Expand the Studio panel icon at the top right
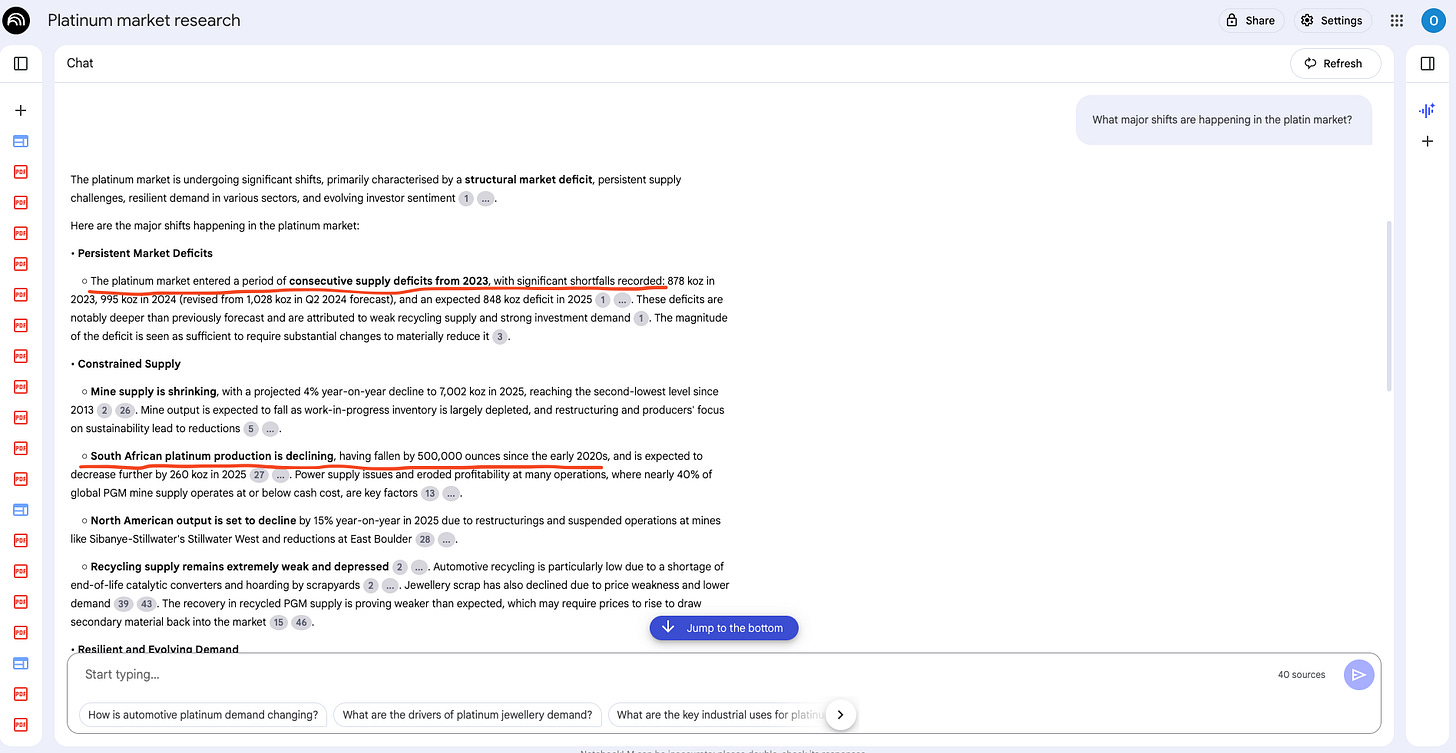 (x=1427, y=63)
